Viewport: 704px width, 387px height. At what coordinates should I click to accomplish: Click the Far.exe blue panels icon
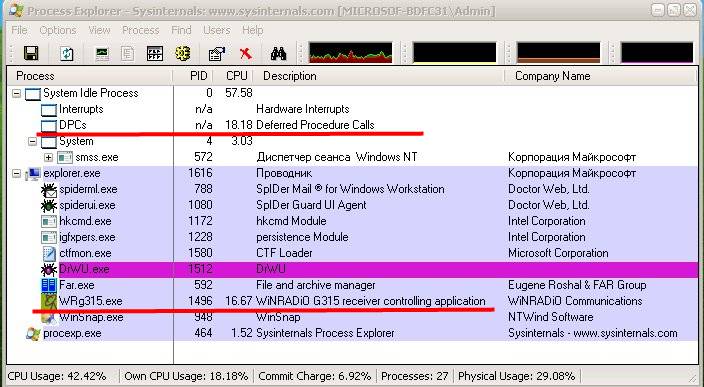coord(48,285)
